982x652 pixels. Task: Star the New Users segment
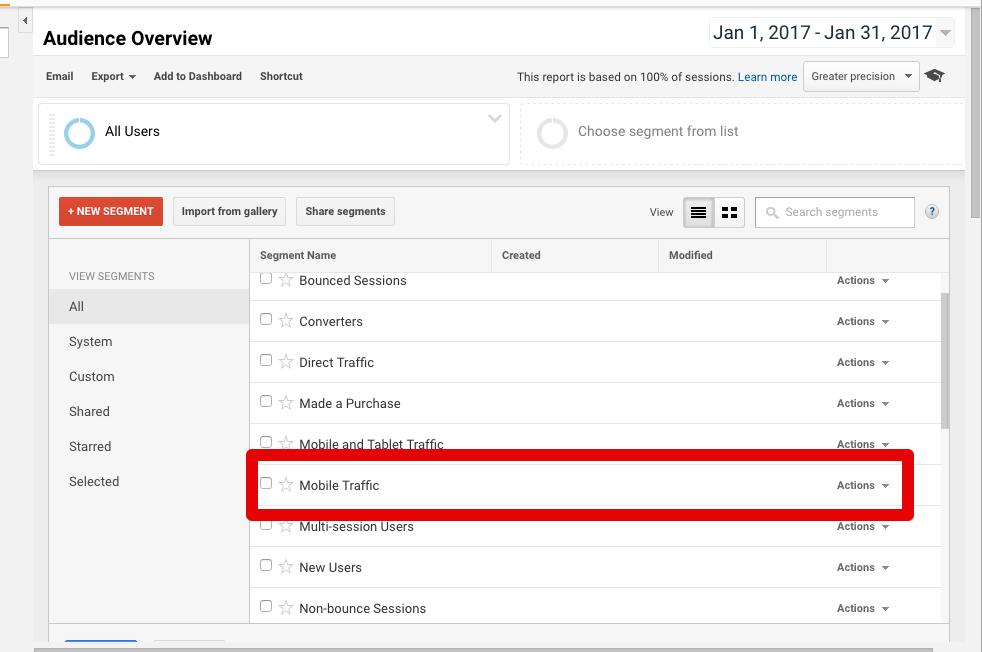pos(286,567)
